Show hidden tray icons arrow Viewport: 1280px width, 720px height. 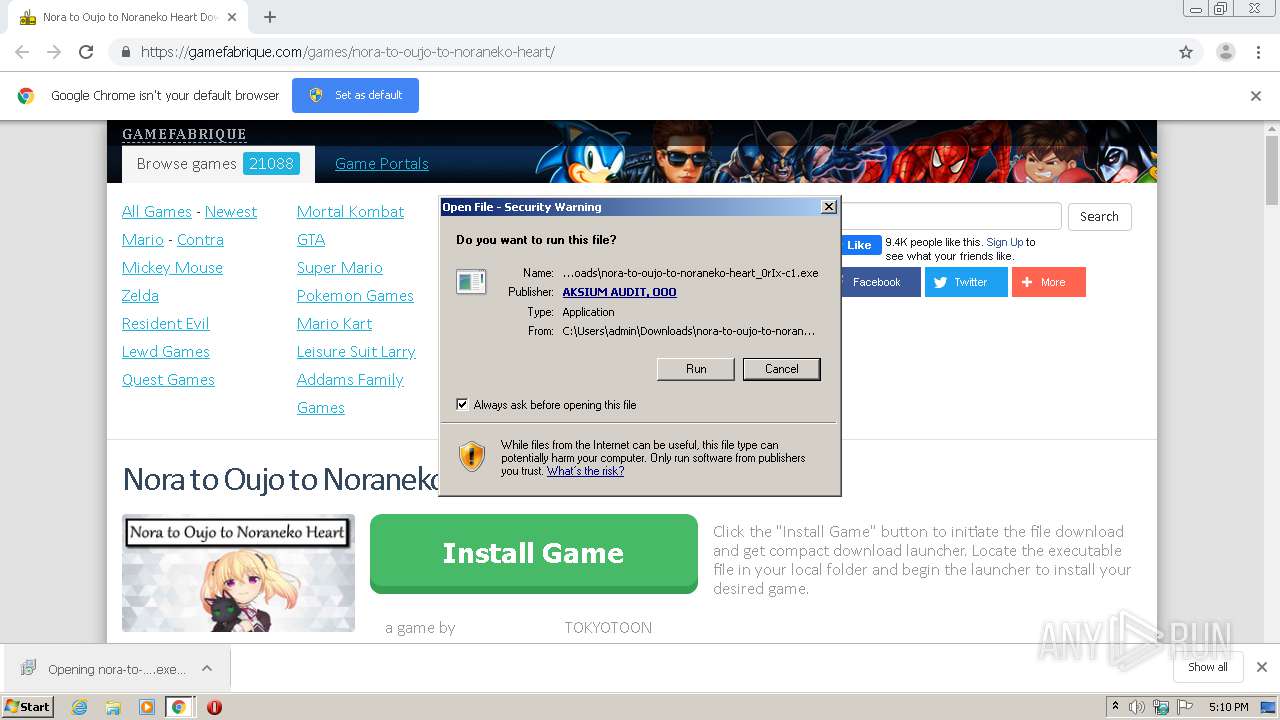(1115, 707)
